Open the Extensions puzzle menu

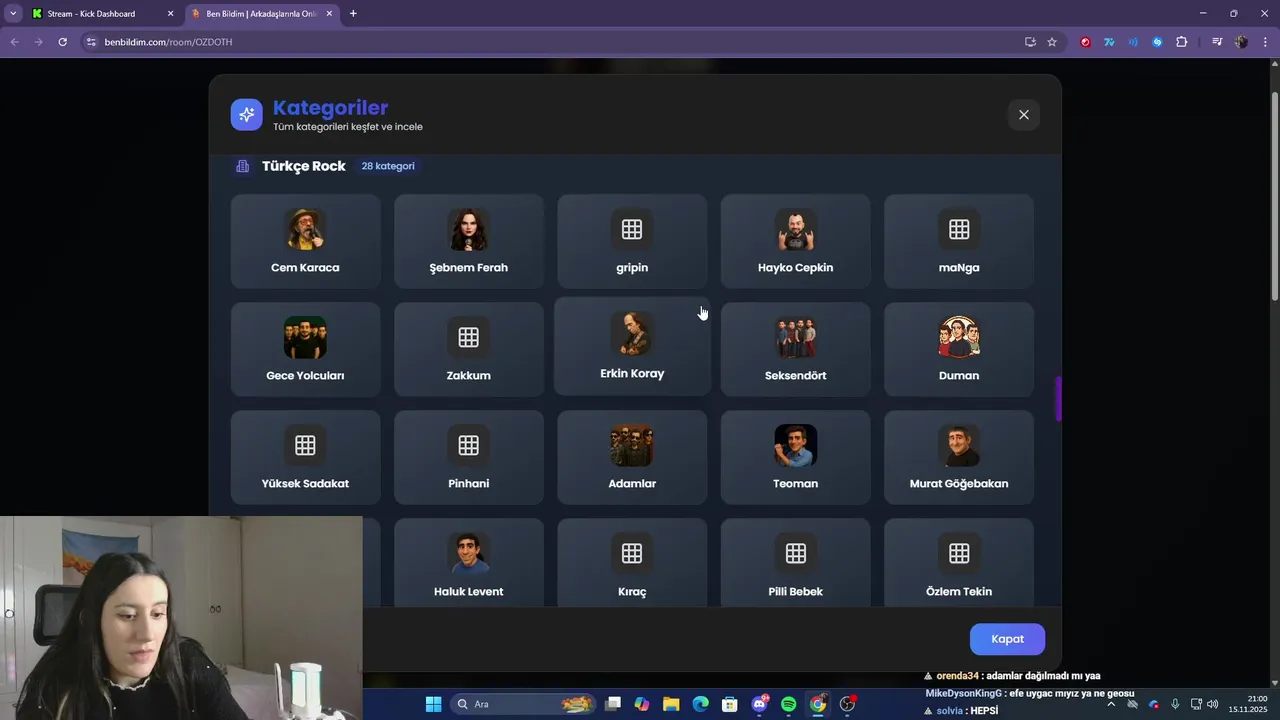(x=1182, y=42)
